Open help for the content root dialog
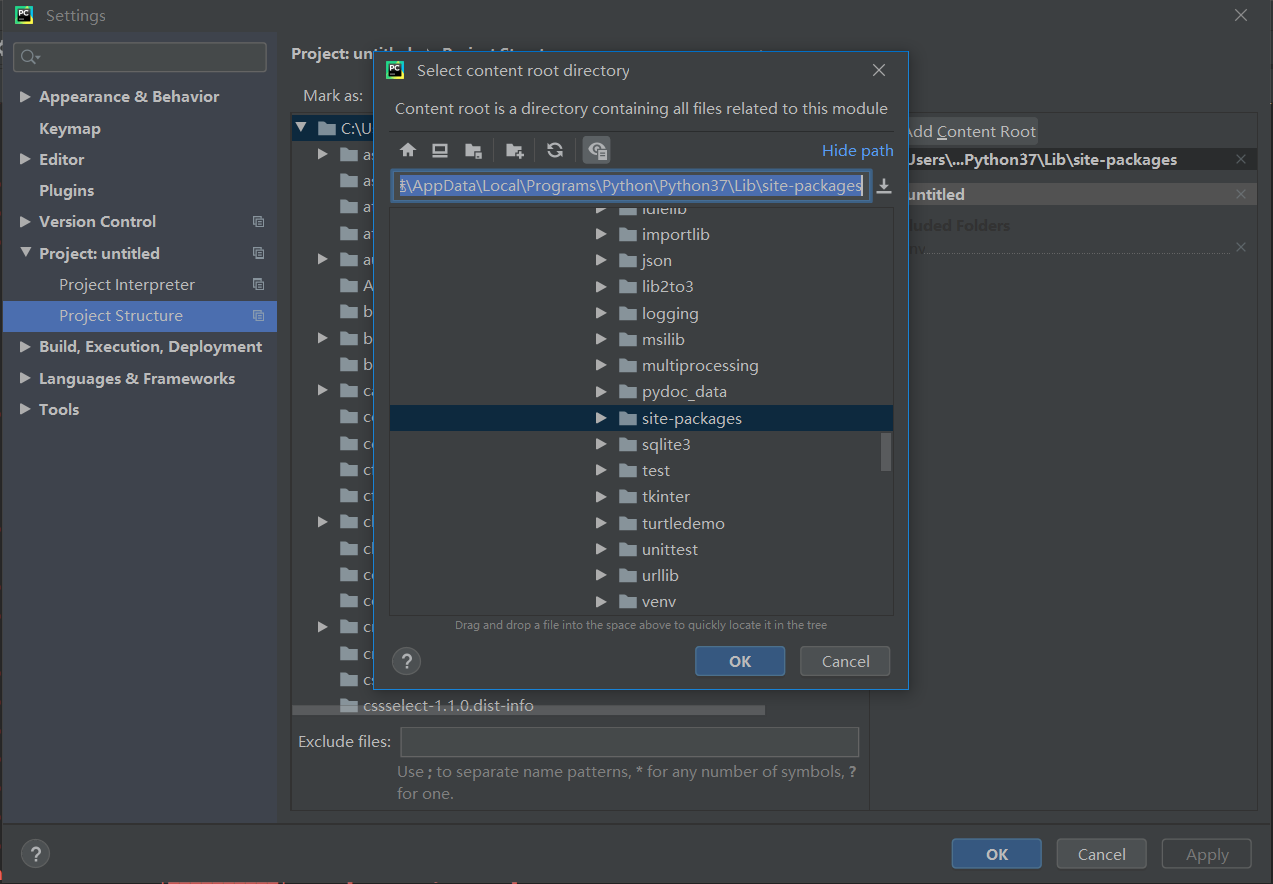Viewport: 1273px width, 884px height. 407,661
